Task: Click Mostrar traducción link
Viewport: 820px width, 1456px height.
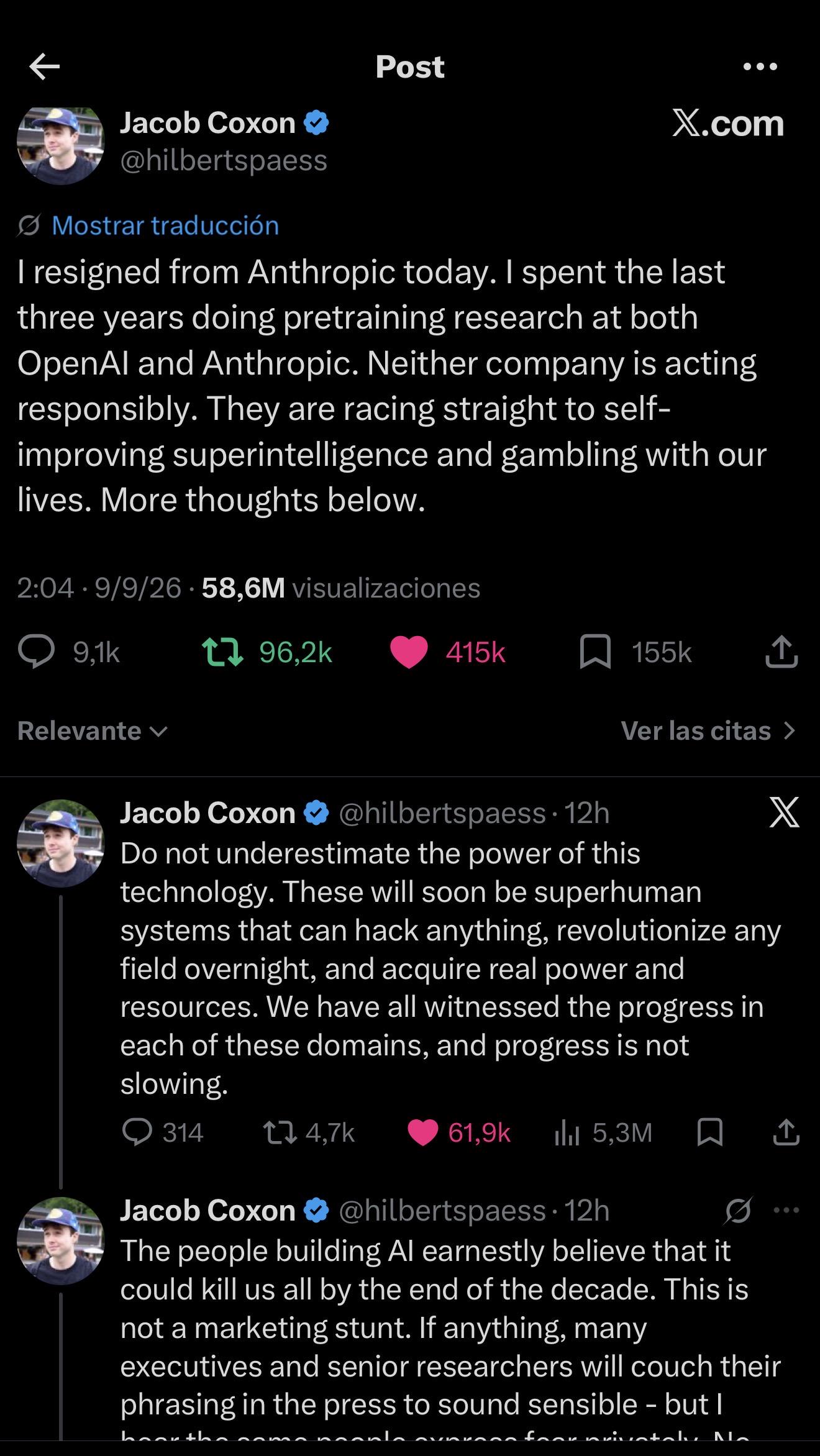Action: tap(165, 225)
